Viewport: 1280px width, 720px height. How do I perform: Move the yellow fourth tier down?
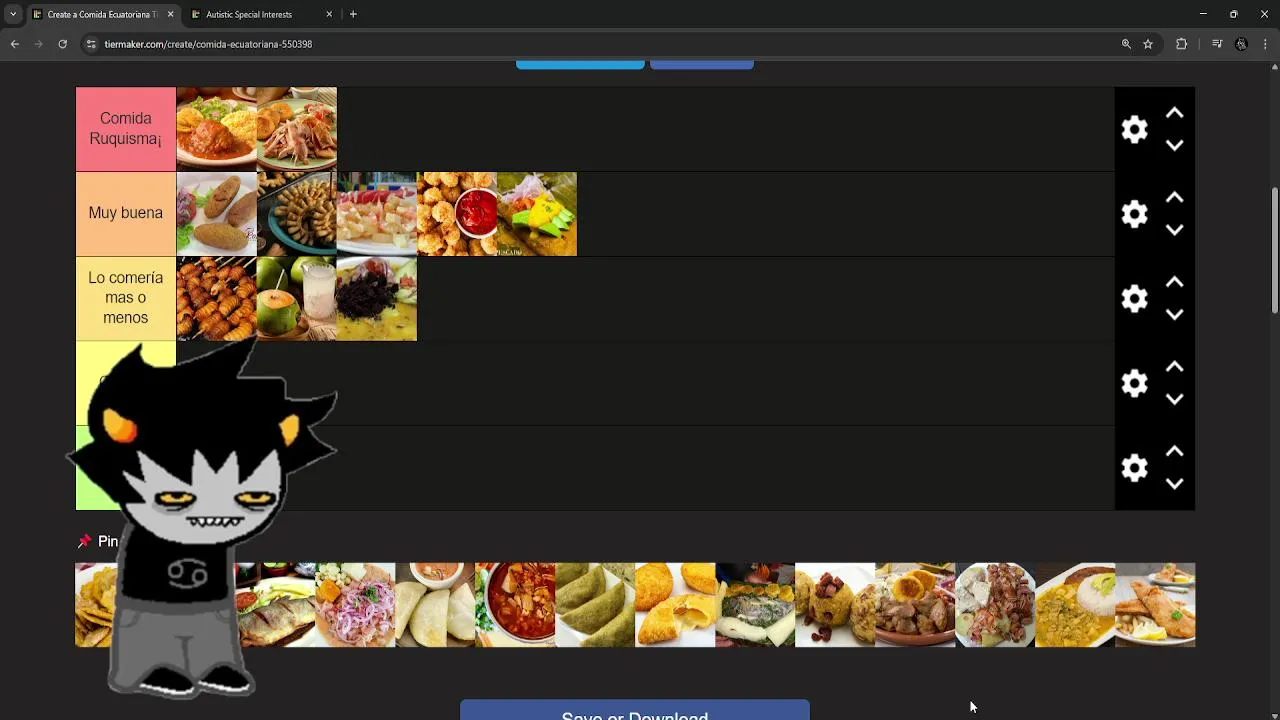point(1174,399)
